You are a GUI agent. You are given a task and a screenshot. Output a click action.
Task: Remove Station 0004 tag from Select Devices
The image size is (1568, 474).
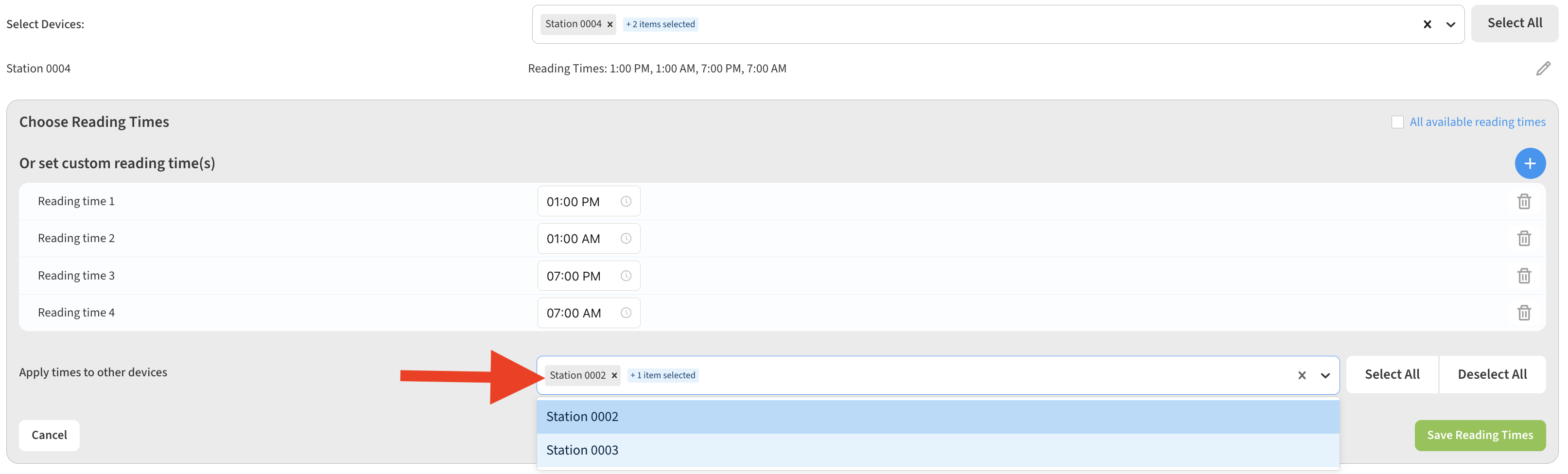point(610,24)
